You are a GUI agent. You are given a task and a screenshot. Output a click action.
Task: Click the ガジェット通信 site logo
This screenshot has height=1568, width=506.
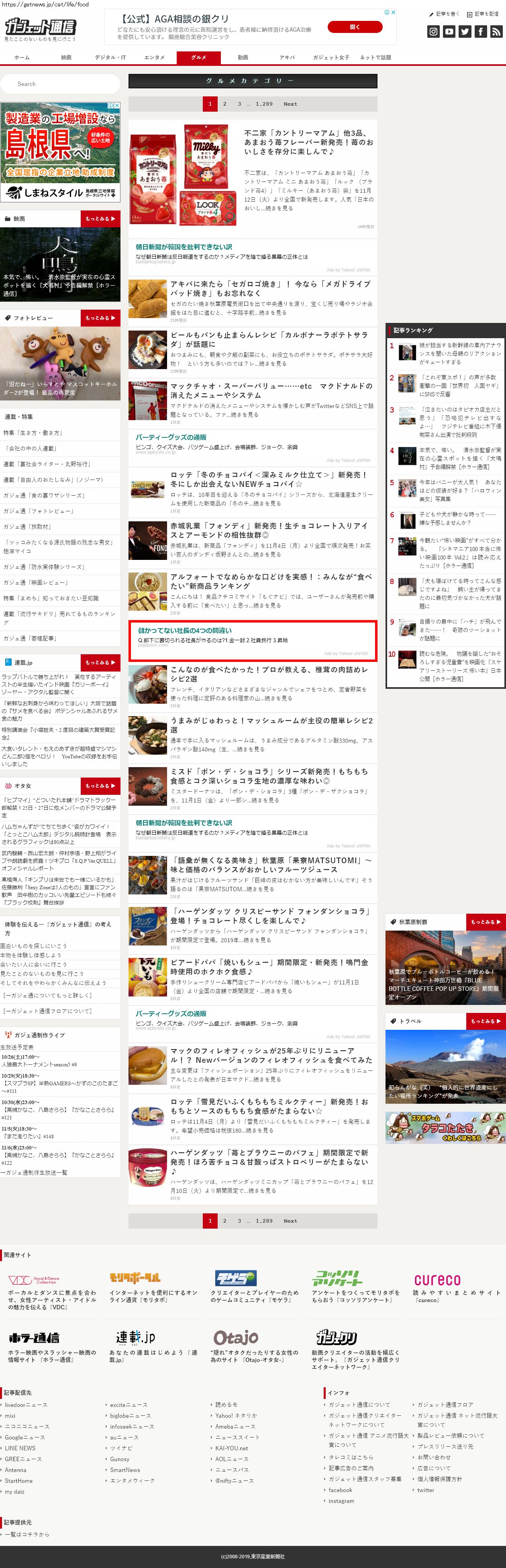[40, 27]
